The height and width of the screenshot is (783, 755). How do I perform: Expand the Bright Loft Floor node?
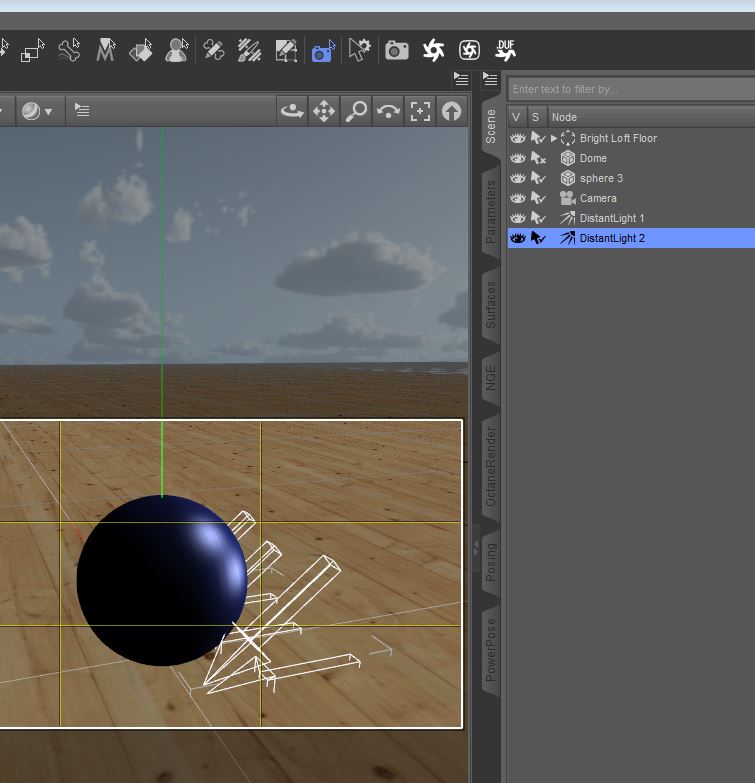[554, 138]
